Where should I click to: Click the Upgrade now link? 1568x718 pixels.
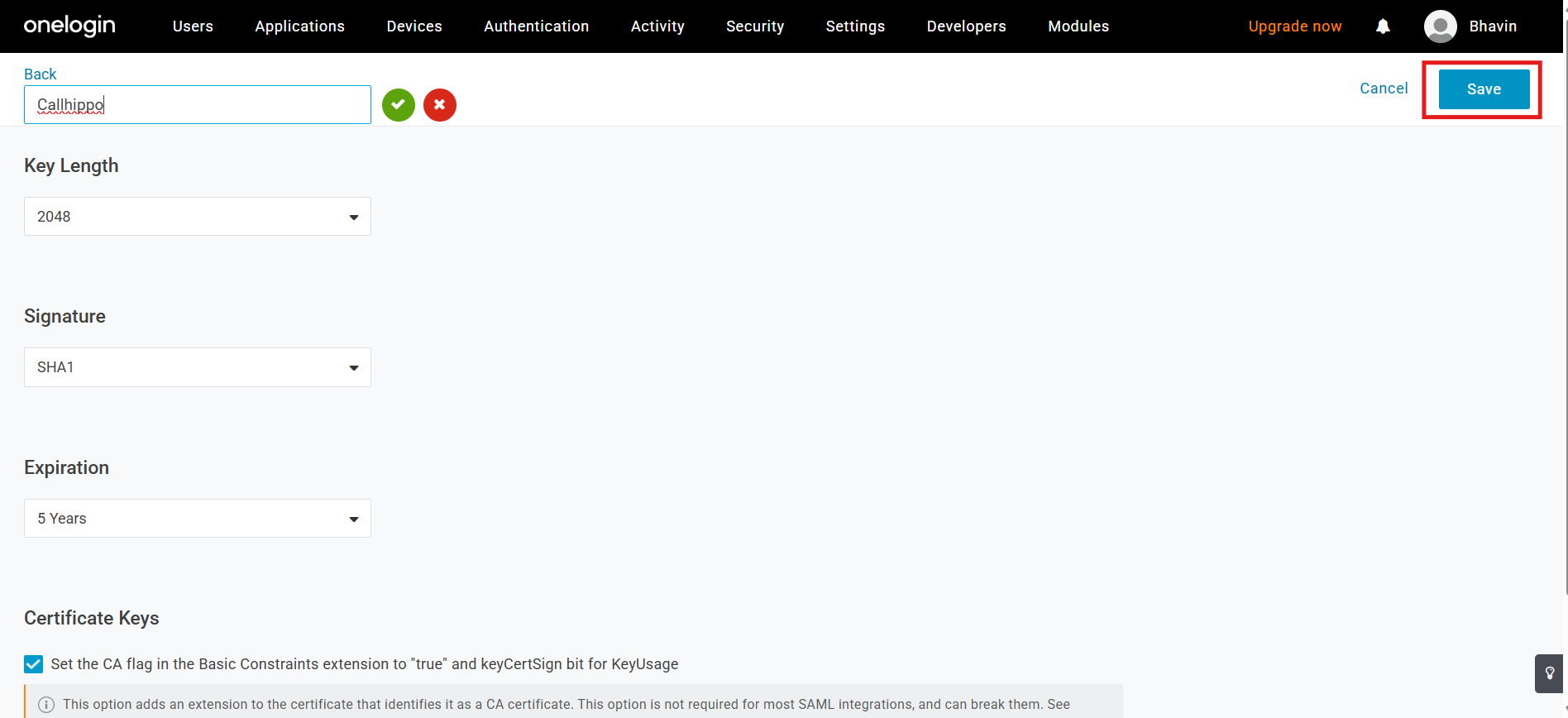(x=1295, y=26)
